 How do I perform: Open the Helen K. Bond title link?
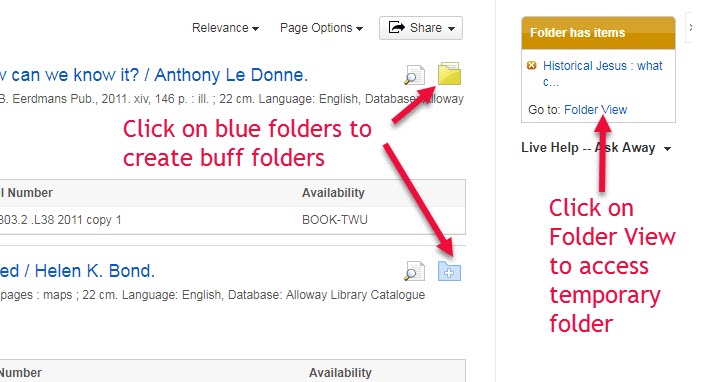click(77, 271)
